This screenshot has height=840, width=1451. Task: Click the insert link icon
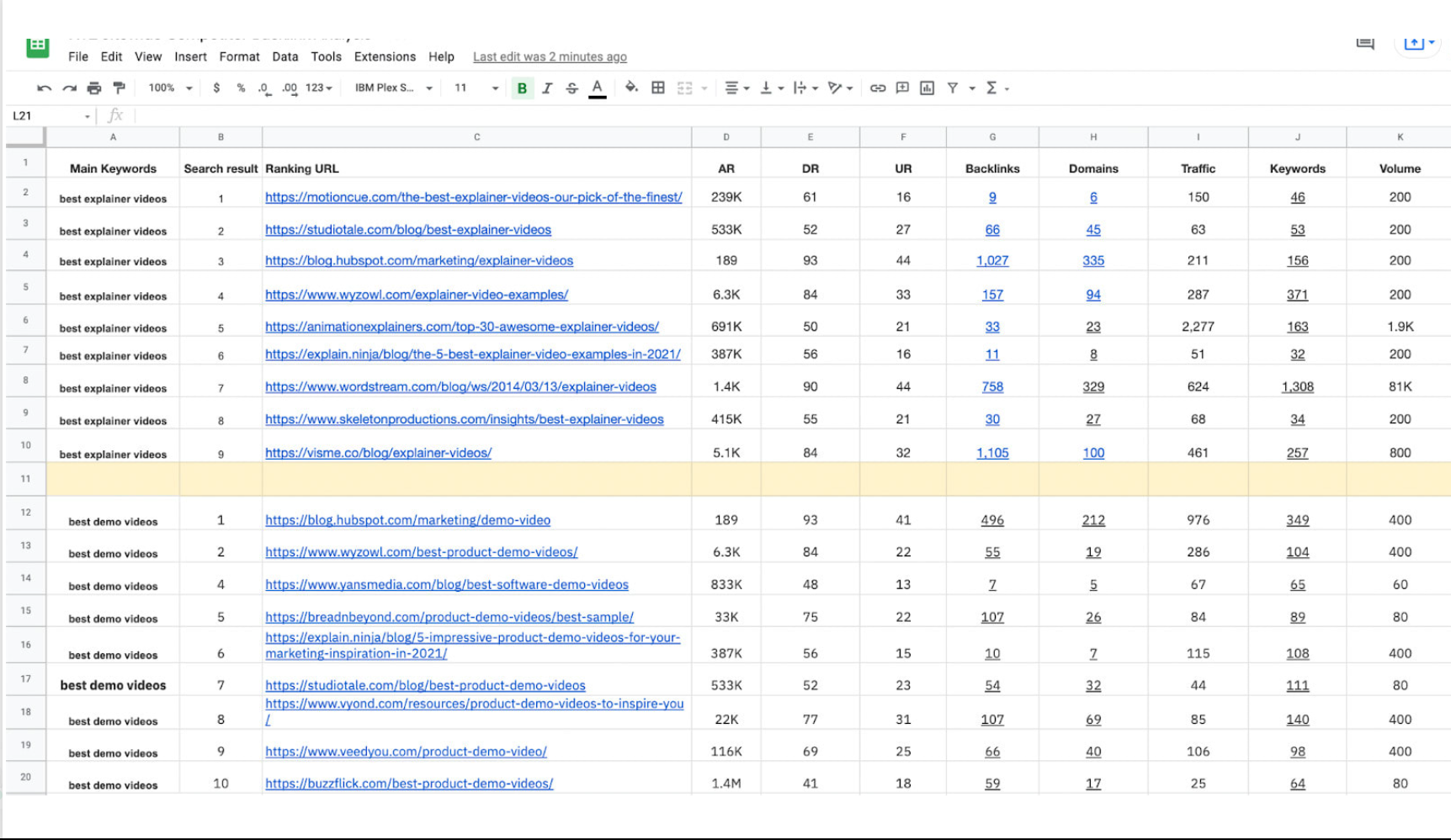(x=878, y=88)
